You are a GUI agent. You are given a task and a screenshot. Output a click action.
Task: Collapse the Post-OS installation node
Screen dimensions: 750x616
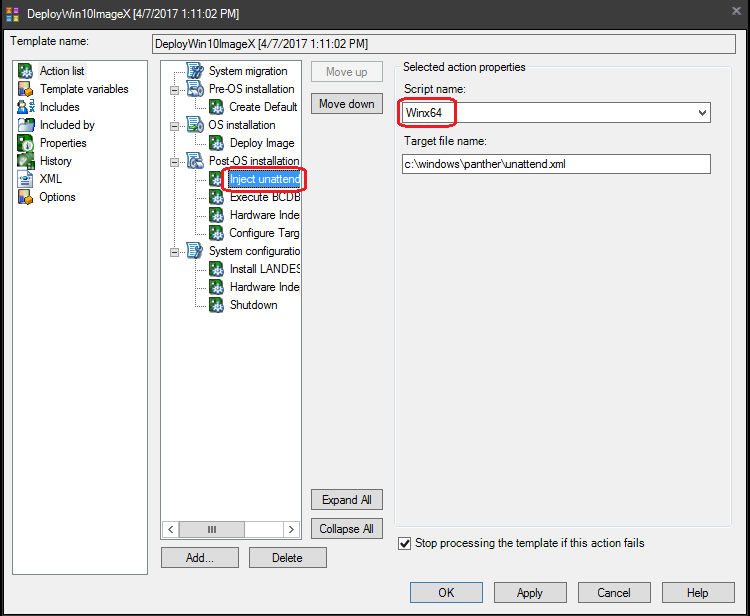click(175, 162)
